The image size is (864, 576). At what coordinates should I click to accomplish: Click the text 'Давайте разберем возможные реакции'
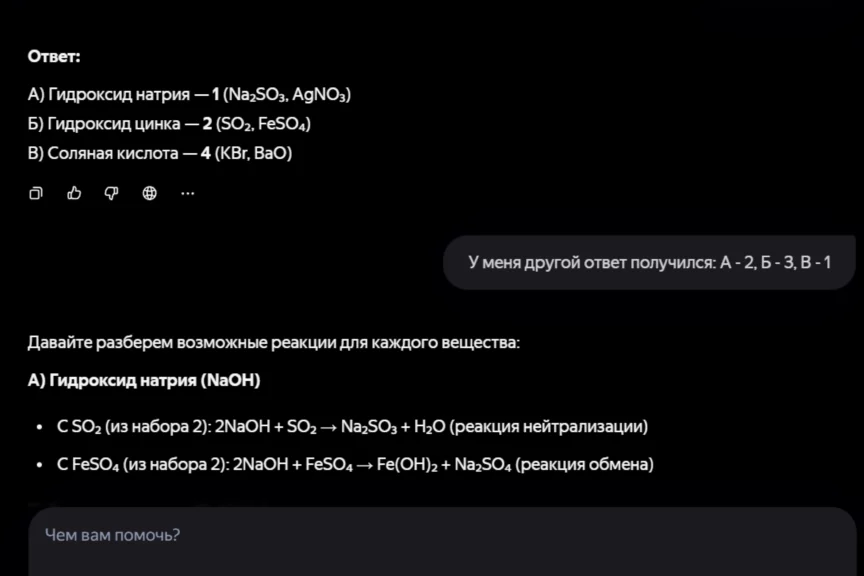click(x=273, y=343)
